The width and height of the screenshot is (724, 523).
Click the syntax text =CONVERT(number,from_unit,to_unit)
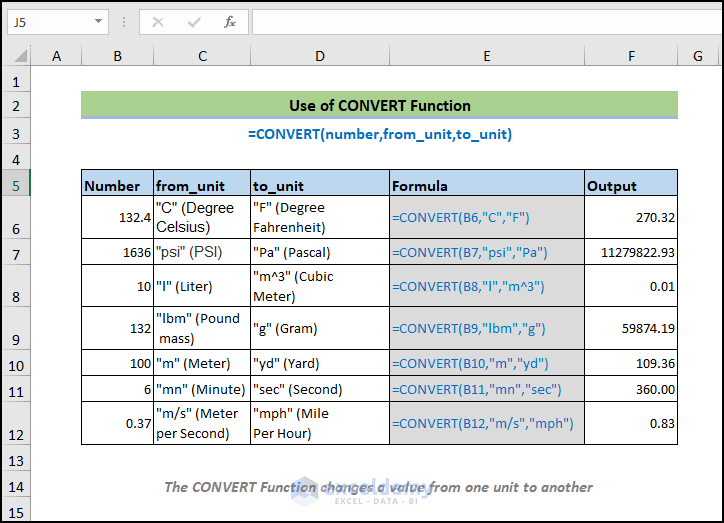(x=380, y=134)
